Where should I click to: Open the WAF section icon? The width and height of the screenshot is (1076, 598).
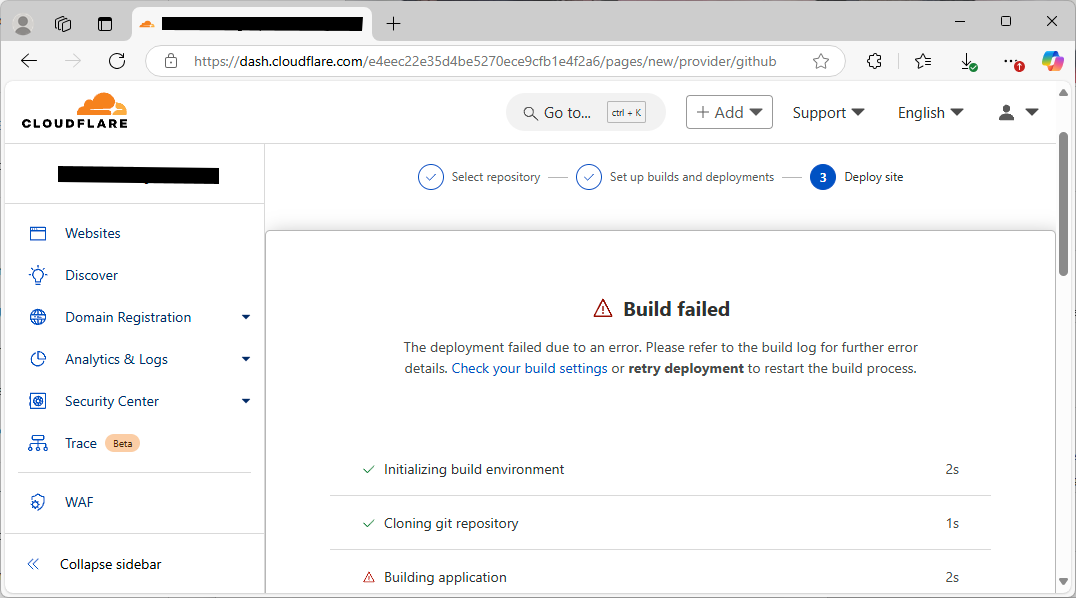coord(37,501)
